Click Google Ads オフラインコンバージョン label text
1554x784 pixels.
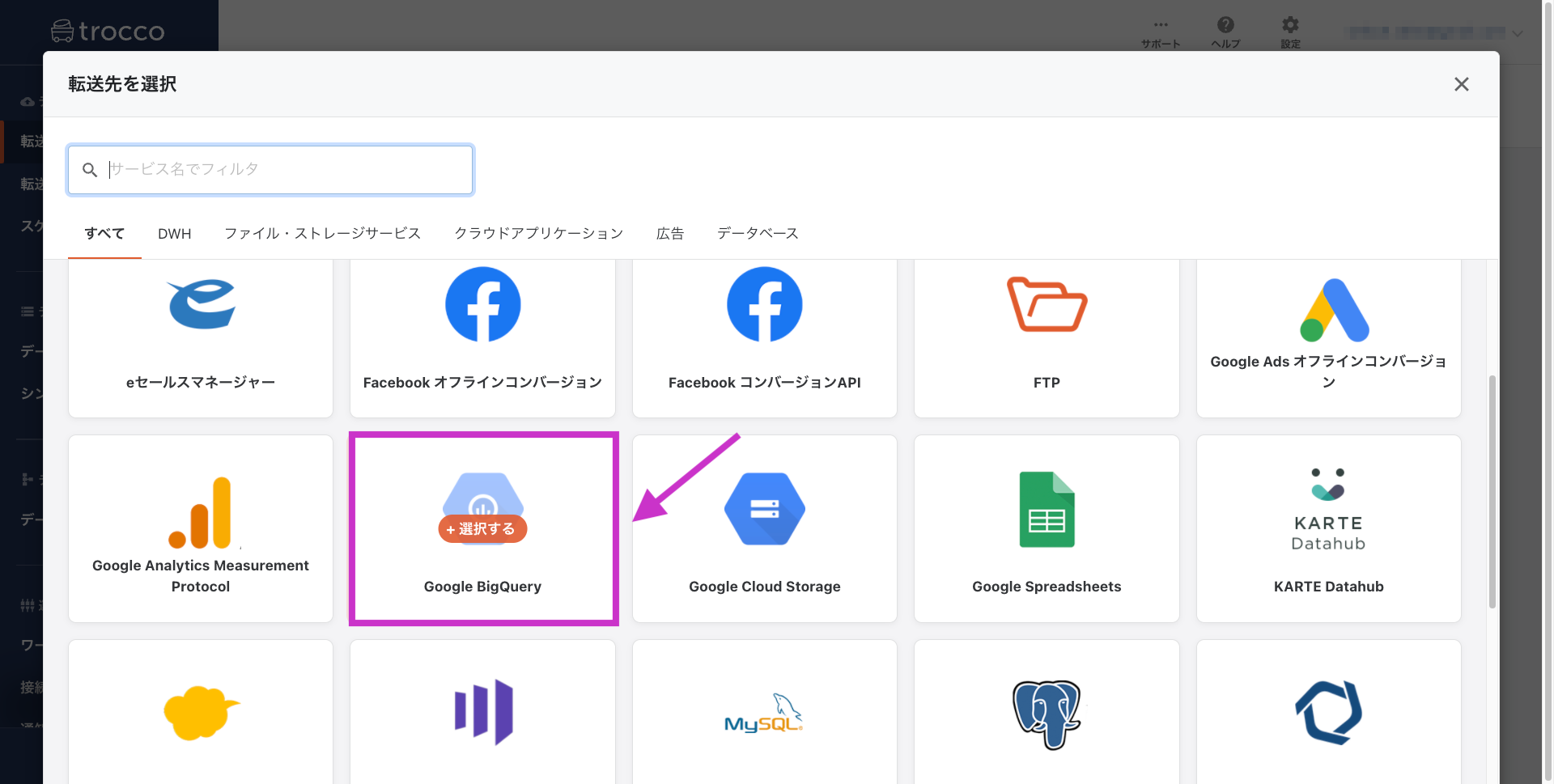(1328, 371)
